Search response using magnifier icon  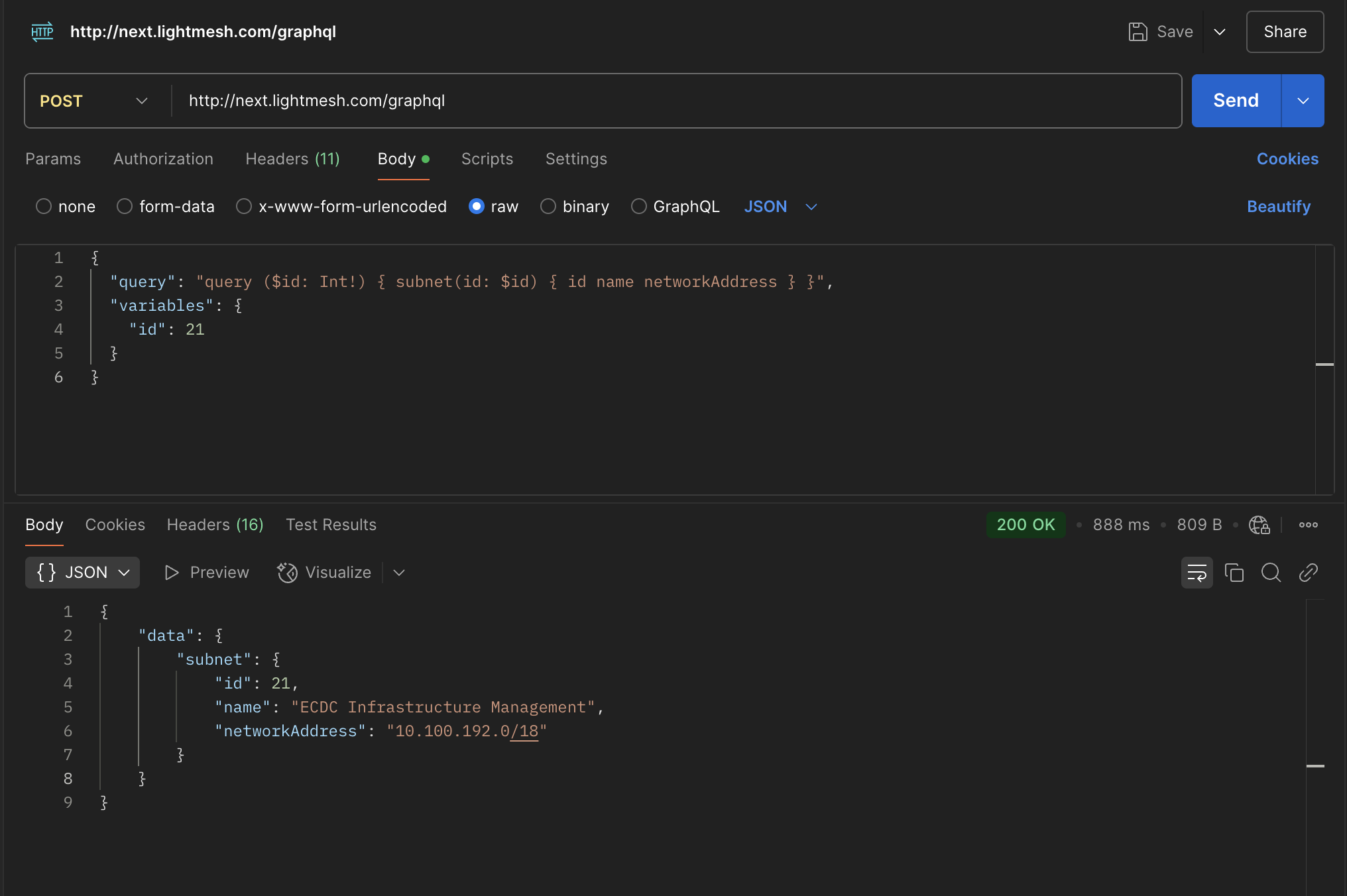tap(1271, 573)
